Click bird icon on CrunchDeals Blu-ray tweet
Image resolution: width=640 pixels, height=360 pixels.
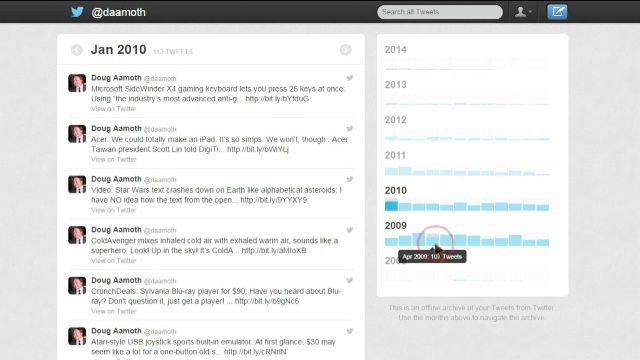(350, 280)
